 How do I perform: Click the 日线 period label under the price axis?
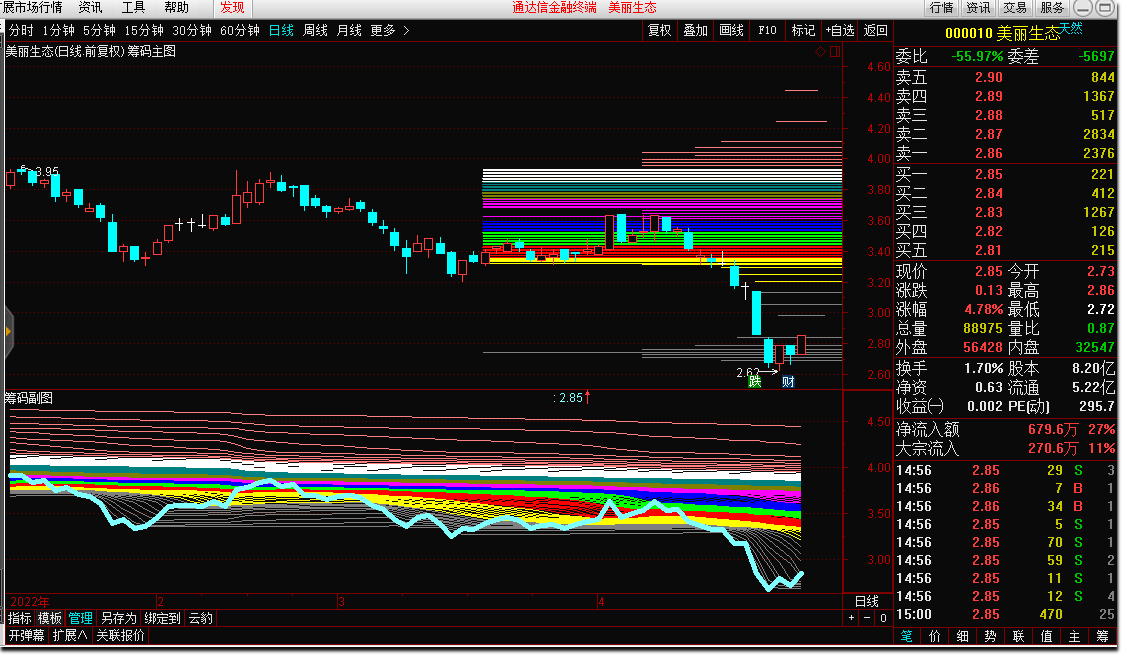point(867,601)
